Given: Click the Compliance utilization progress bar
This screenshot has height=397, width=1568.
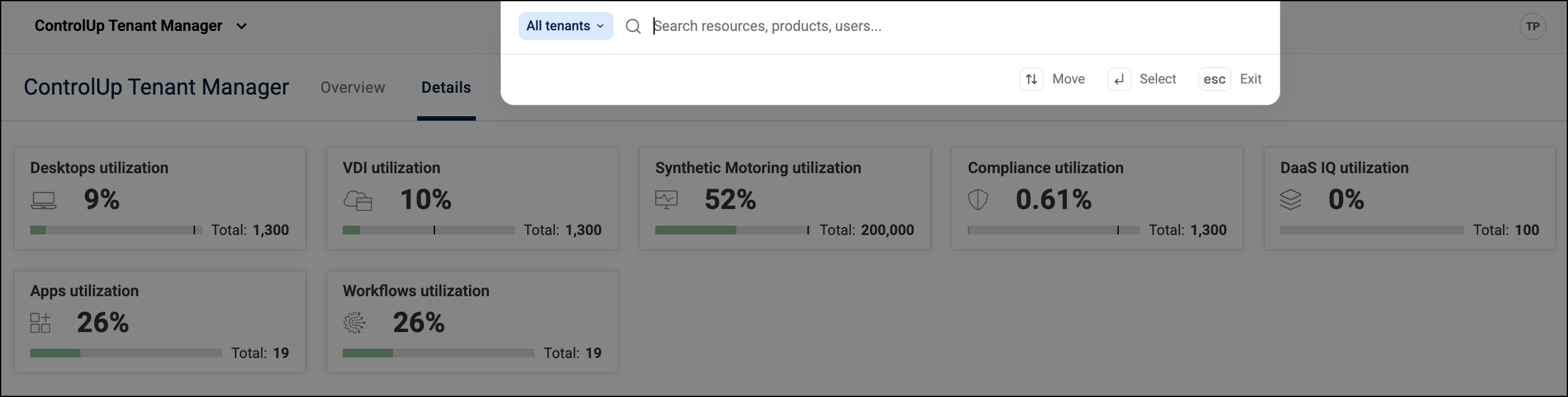Looking at the screenshot, I should pyautogui.click(x=1054, y=230).
